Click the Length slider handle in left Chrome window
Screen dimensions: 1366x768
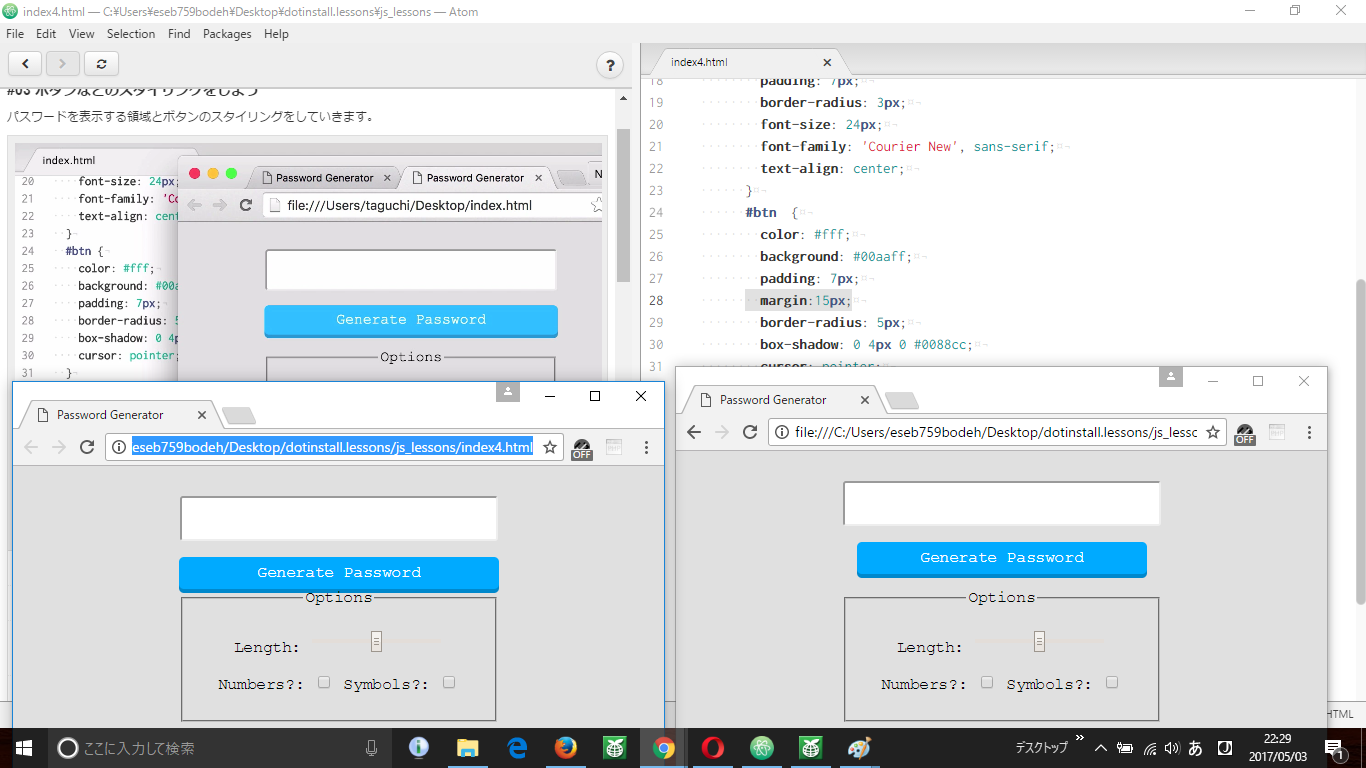[376, 641]
